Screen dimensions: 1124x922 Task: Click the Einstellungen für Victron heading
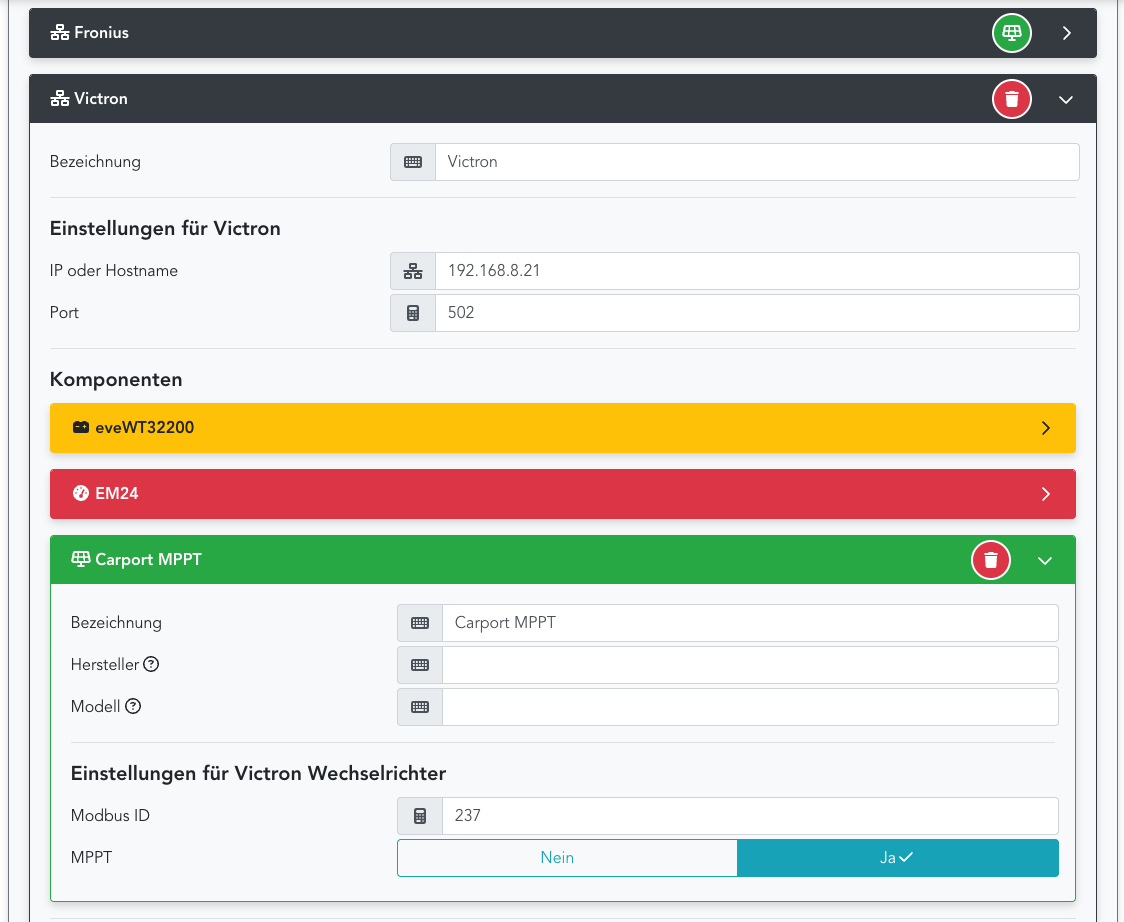pyautogui.click(x=165, y=229)
